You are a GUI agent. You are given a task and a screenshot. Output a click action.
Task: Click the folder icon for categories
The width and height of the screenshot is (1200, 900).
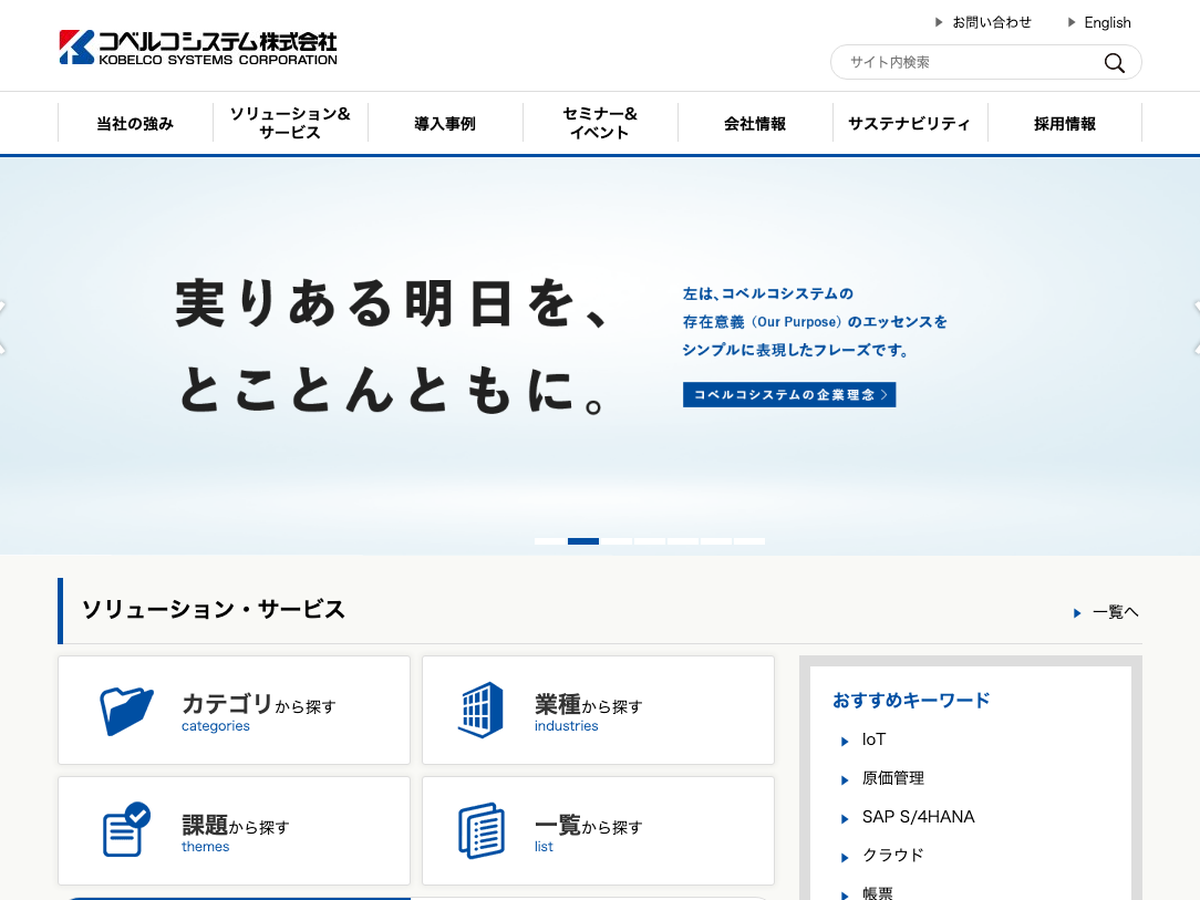(127, 711)
